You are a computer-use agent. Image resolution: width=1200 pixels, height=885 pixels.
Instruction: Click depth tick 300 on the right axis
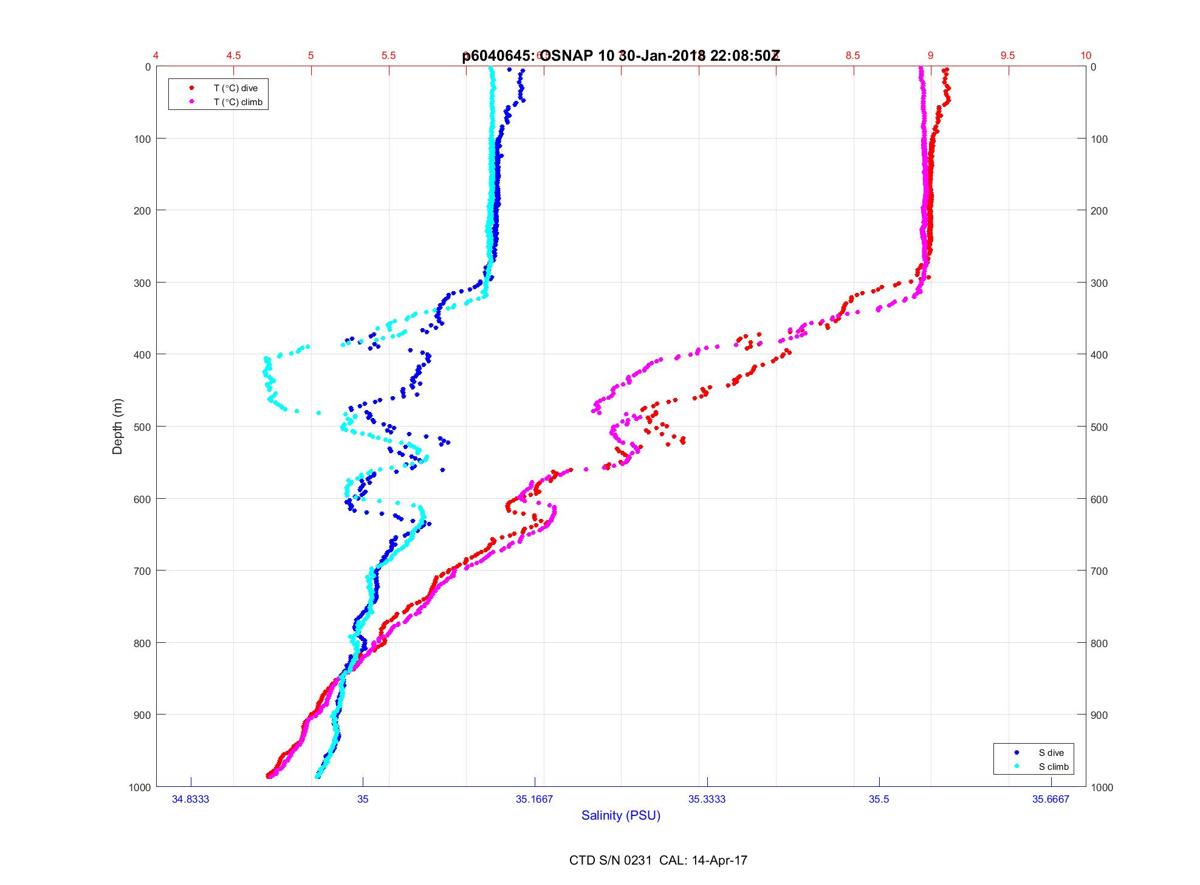(1100, 283)
